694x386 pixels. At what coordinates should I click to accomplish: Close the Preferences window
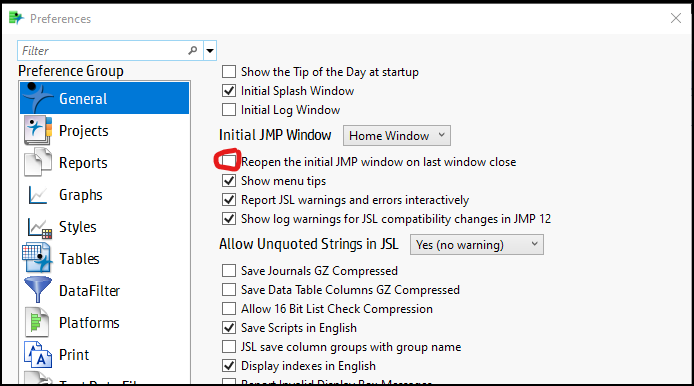click(675, 18)
